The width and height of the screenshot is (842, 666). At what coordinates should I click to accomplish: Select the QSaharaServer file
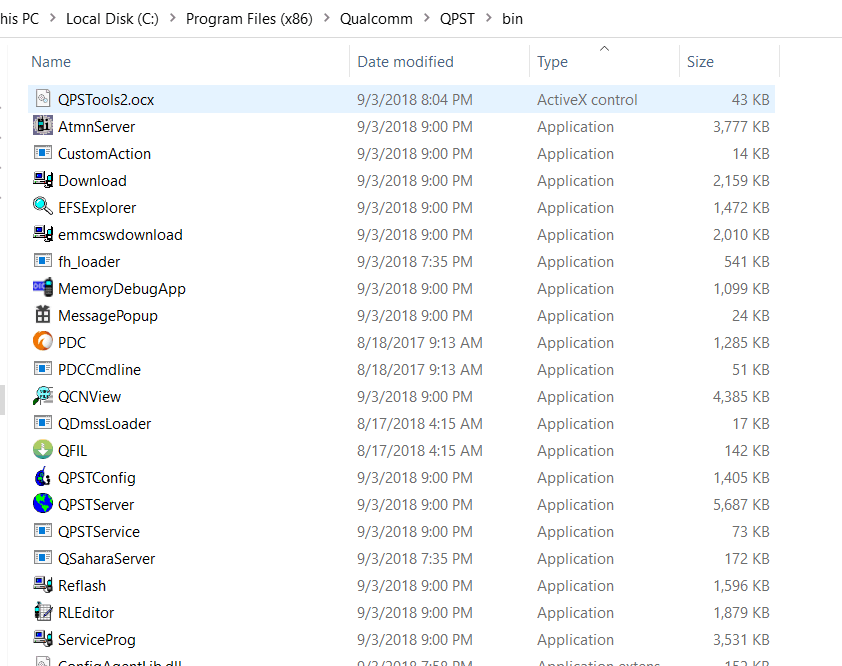103,558
